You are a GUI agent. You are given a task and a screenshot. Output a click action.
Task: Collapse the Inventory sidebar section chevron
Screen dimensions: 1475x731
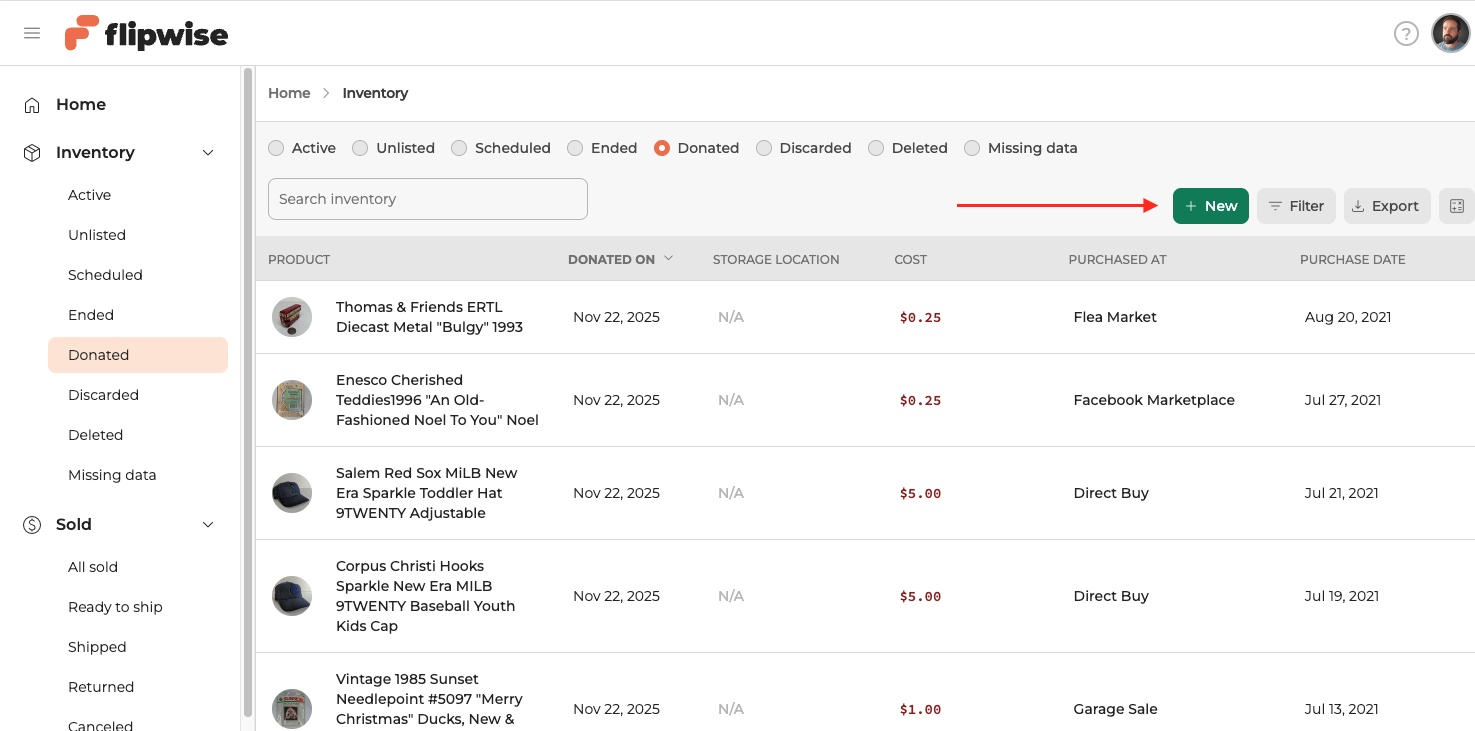point(208,153)
